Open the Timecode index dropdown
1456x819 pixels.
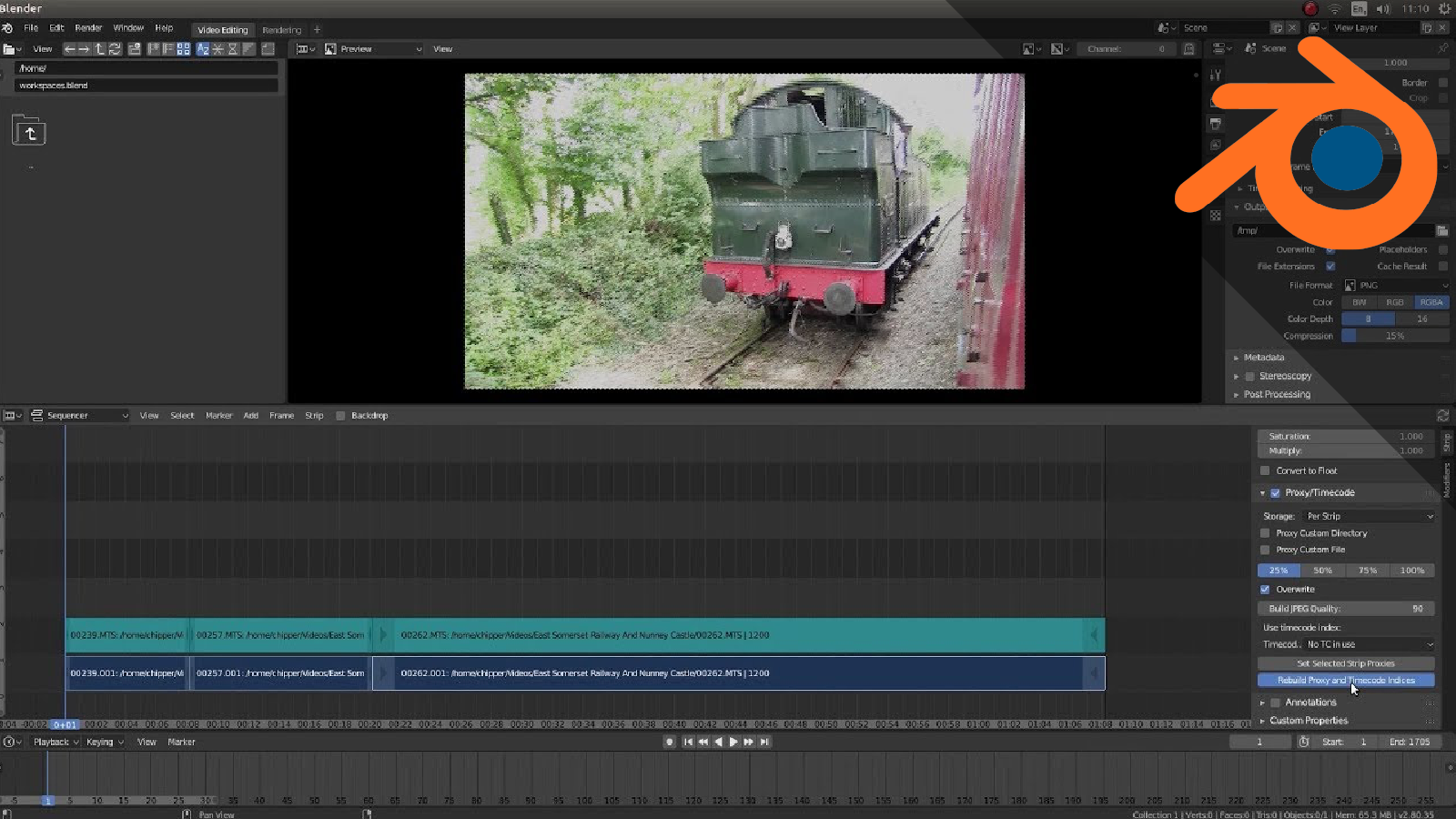pos(1370,645)
